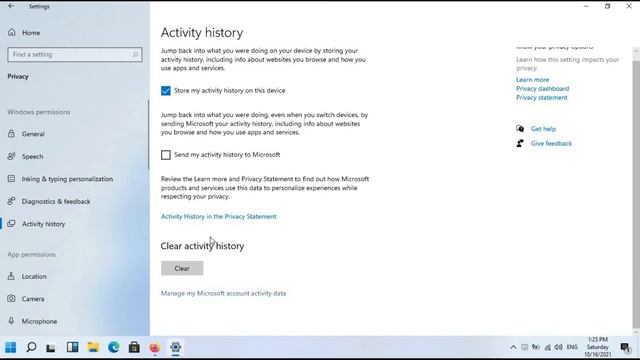
Task: Focus the Find a setting search box
Action: coord(75,54)
